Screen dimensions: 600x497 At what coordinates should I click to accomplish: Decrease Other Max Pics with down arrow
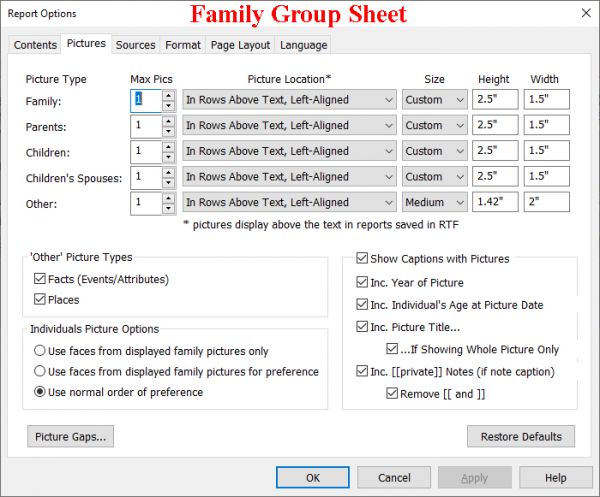pyautogui.click(x=168, y=207)
